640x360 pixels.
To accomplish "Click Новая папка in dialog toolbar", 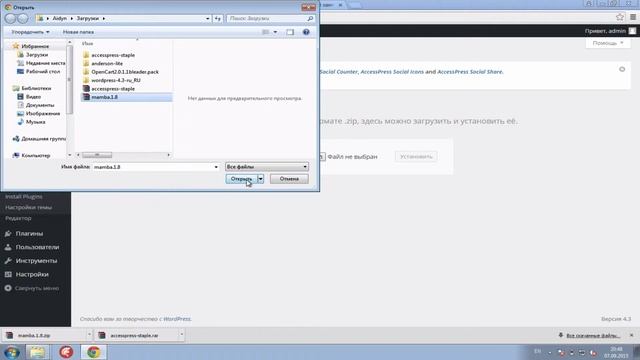I will tap(78, 32).
